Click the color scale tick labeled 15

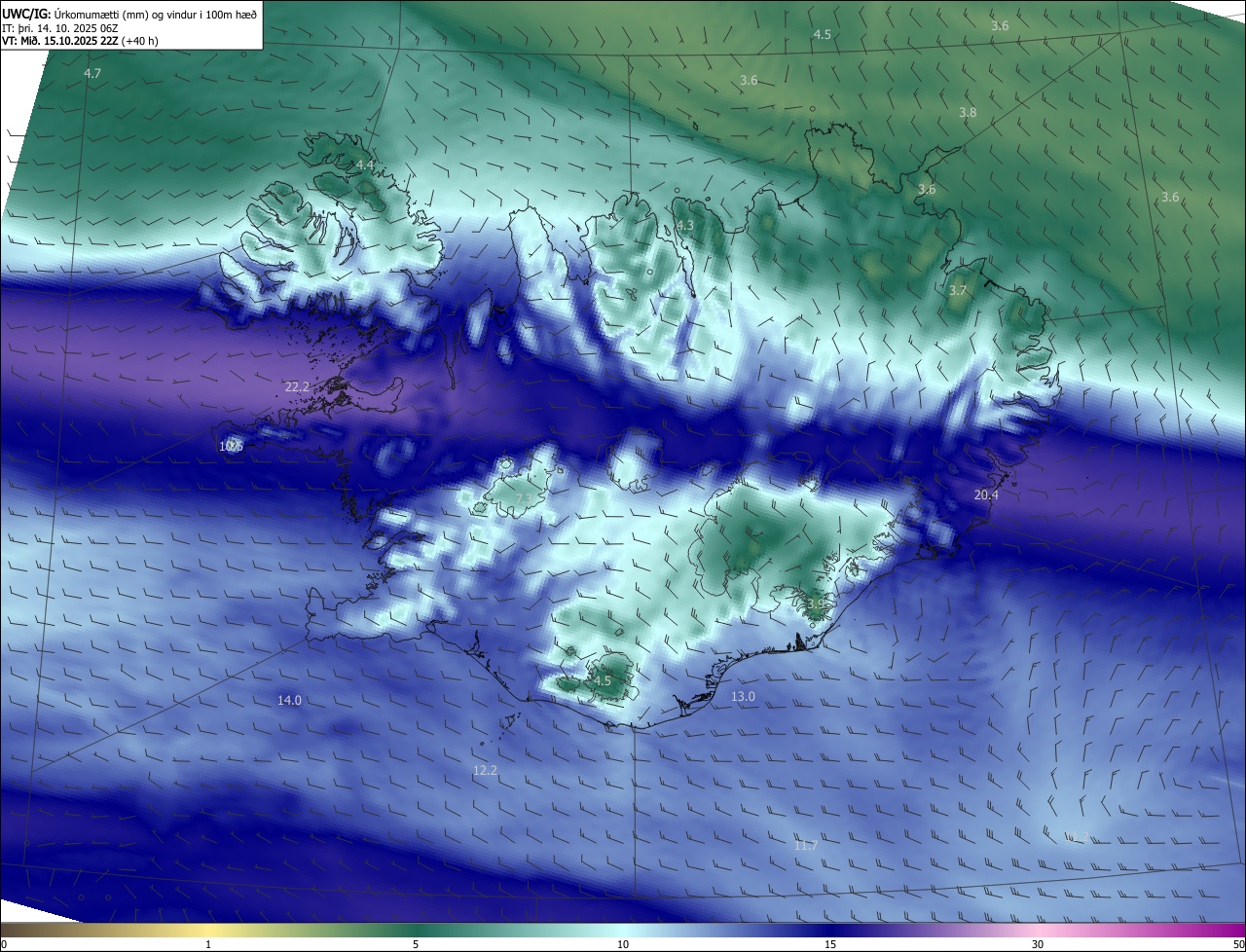click(830, 944)
